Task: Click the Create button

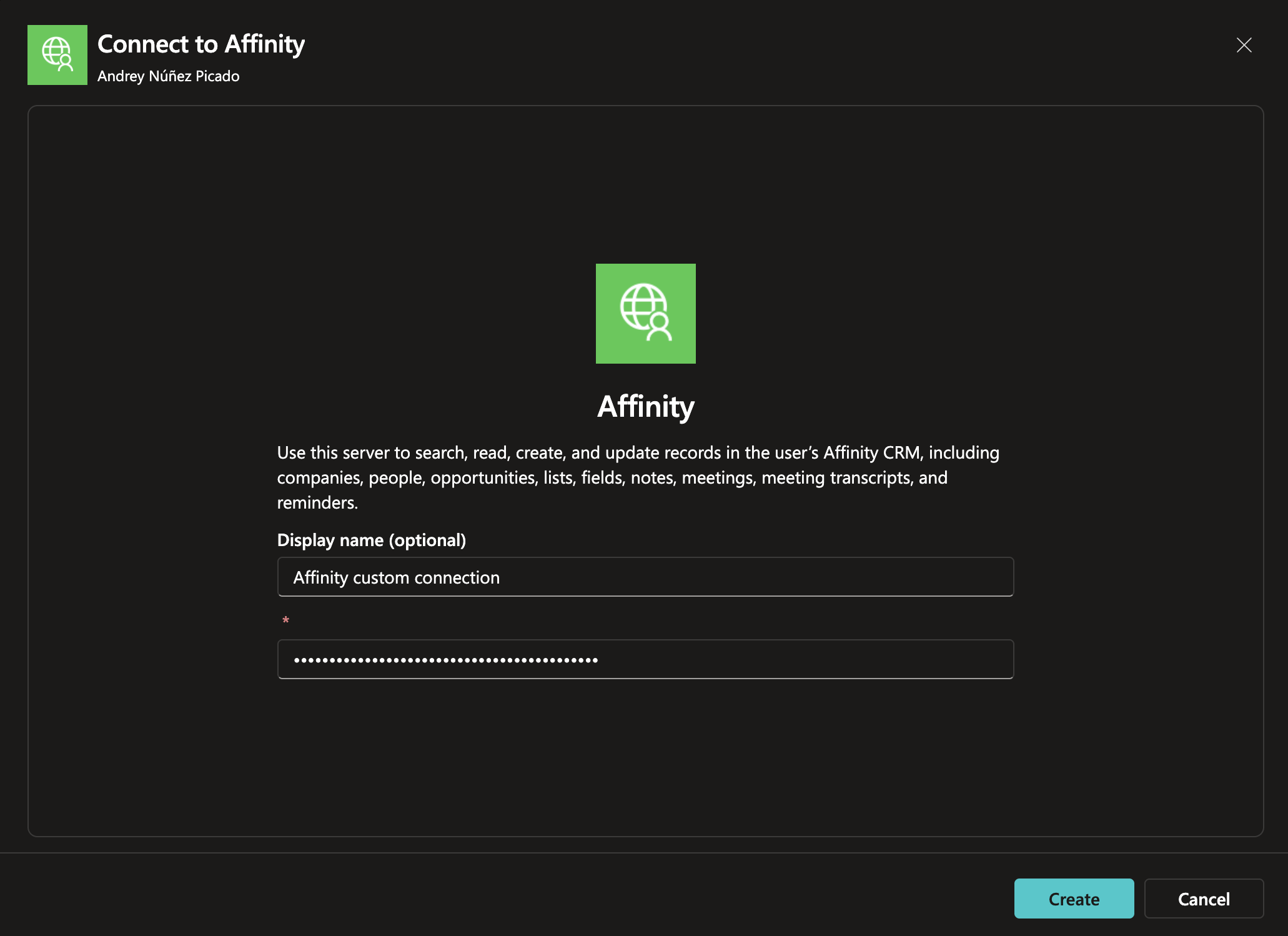Action: click(x=1074, y=899)
